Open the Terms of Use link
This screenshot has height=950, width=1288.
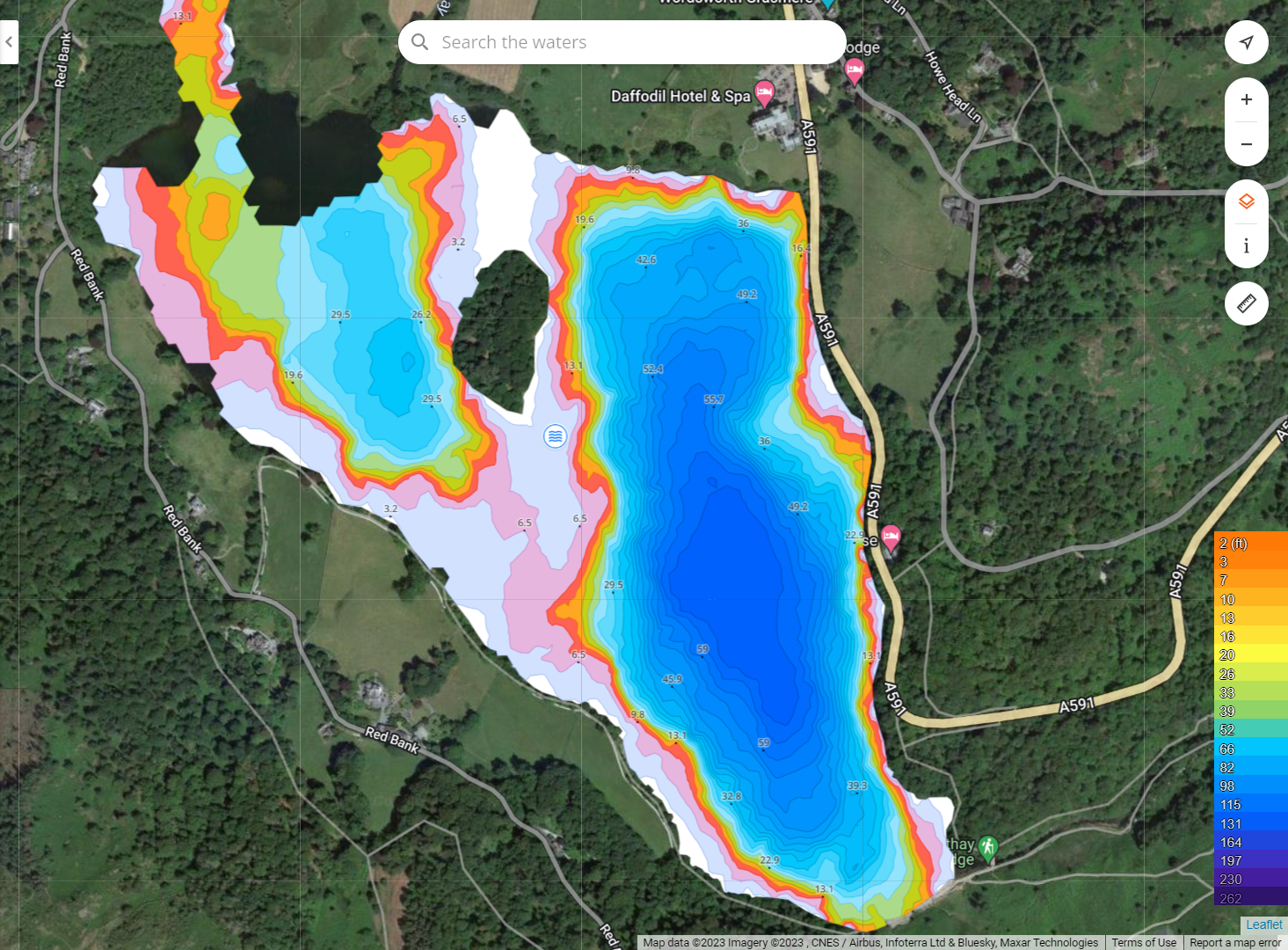coord(1144,942)
